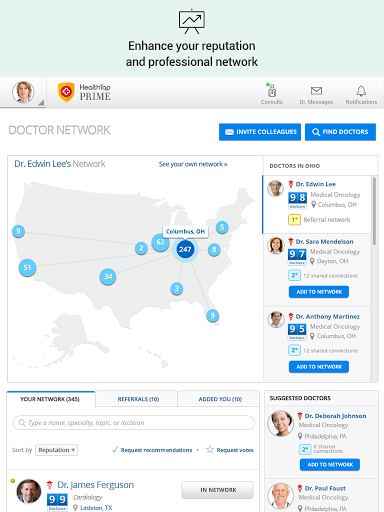Click the network search input field
Screen dimensions: 384x512
click(x=133, y=423)
